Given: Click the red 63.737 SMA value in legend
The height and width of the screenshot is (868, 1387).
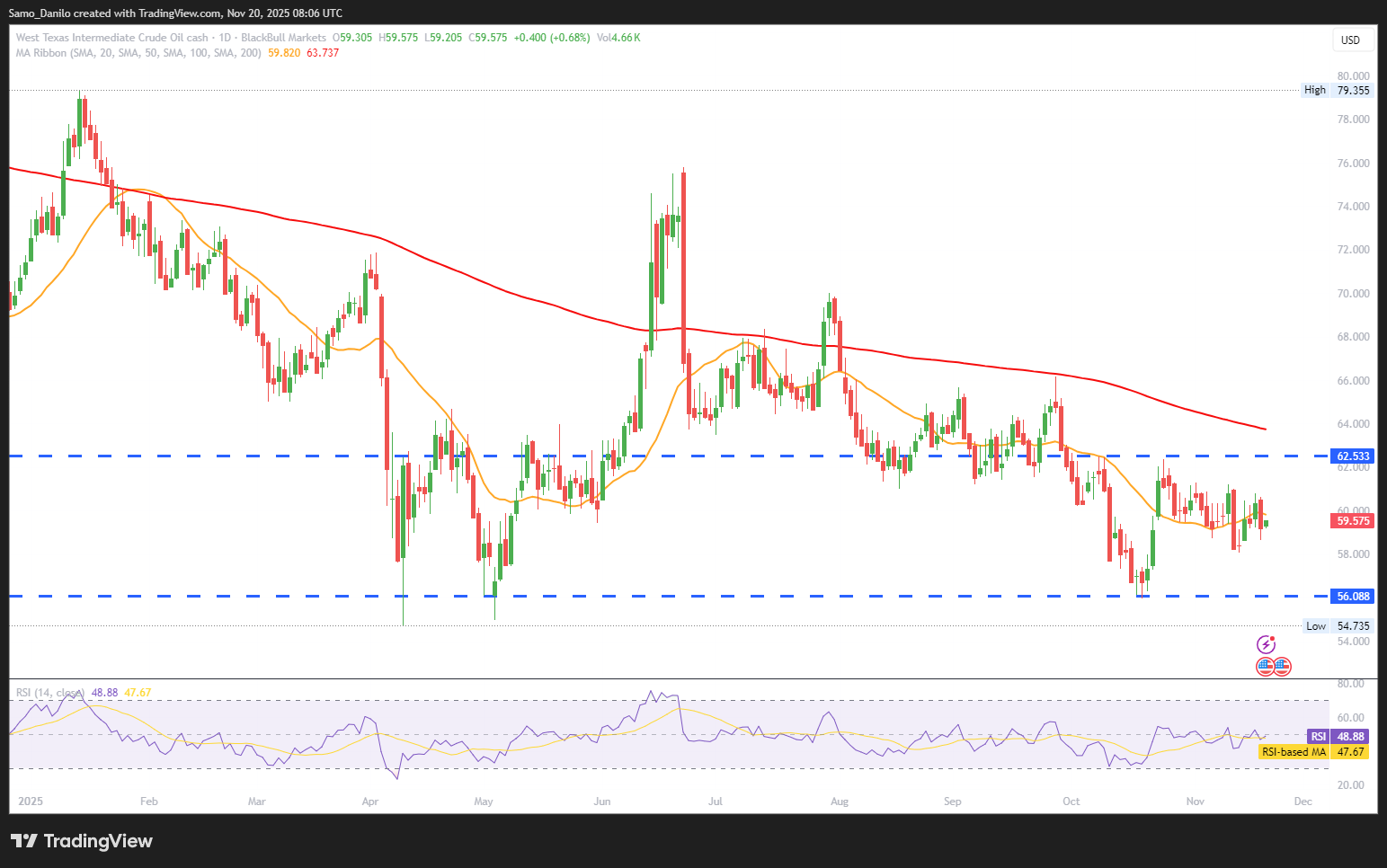Looking at the screenshot, I should point(323,53).
